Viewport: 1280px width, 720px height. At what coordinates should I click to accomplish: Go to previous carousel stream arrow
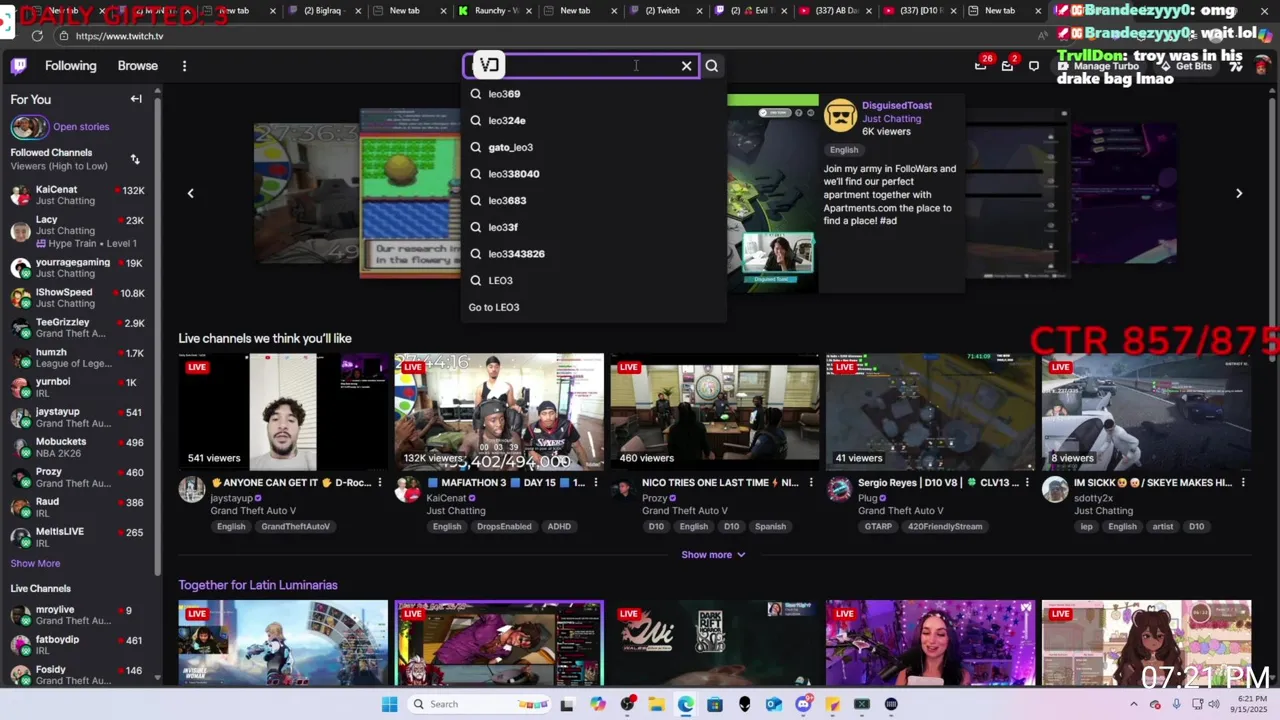pyautogui.click(x=191, y=193)
